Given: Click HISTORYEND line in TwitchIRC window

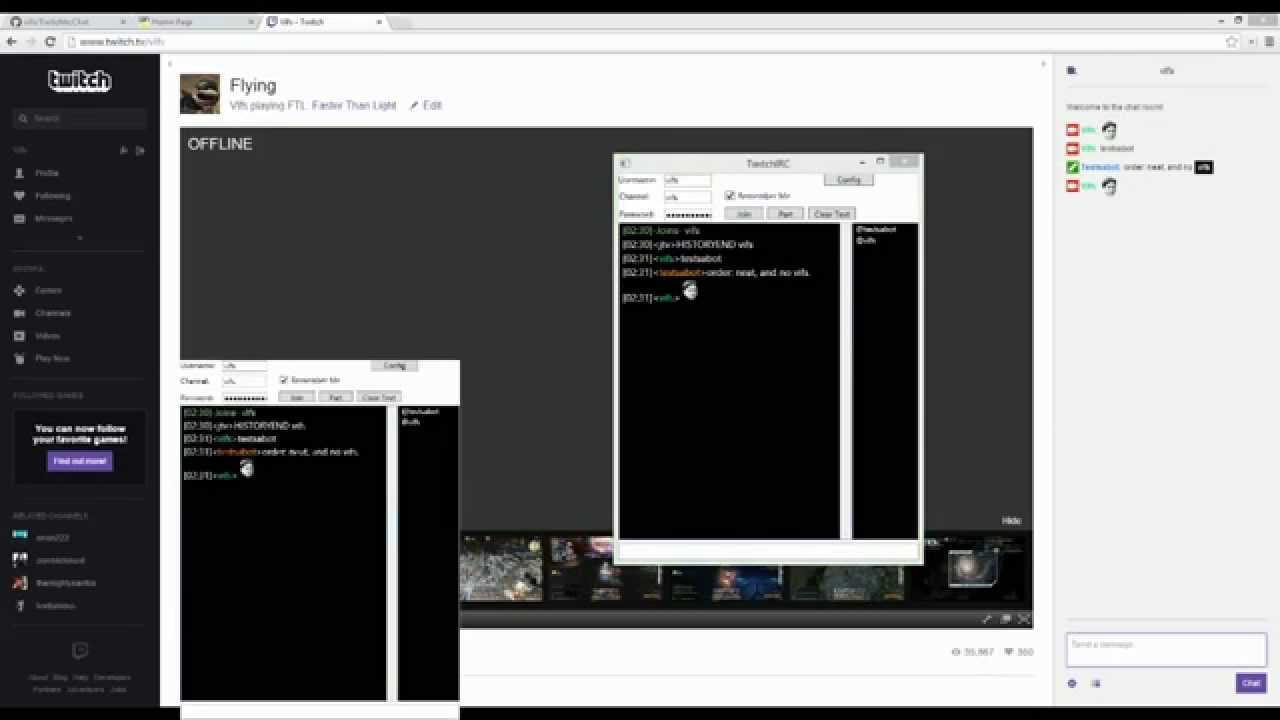Looking at the screenshot, I should point(687,244).
